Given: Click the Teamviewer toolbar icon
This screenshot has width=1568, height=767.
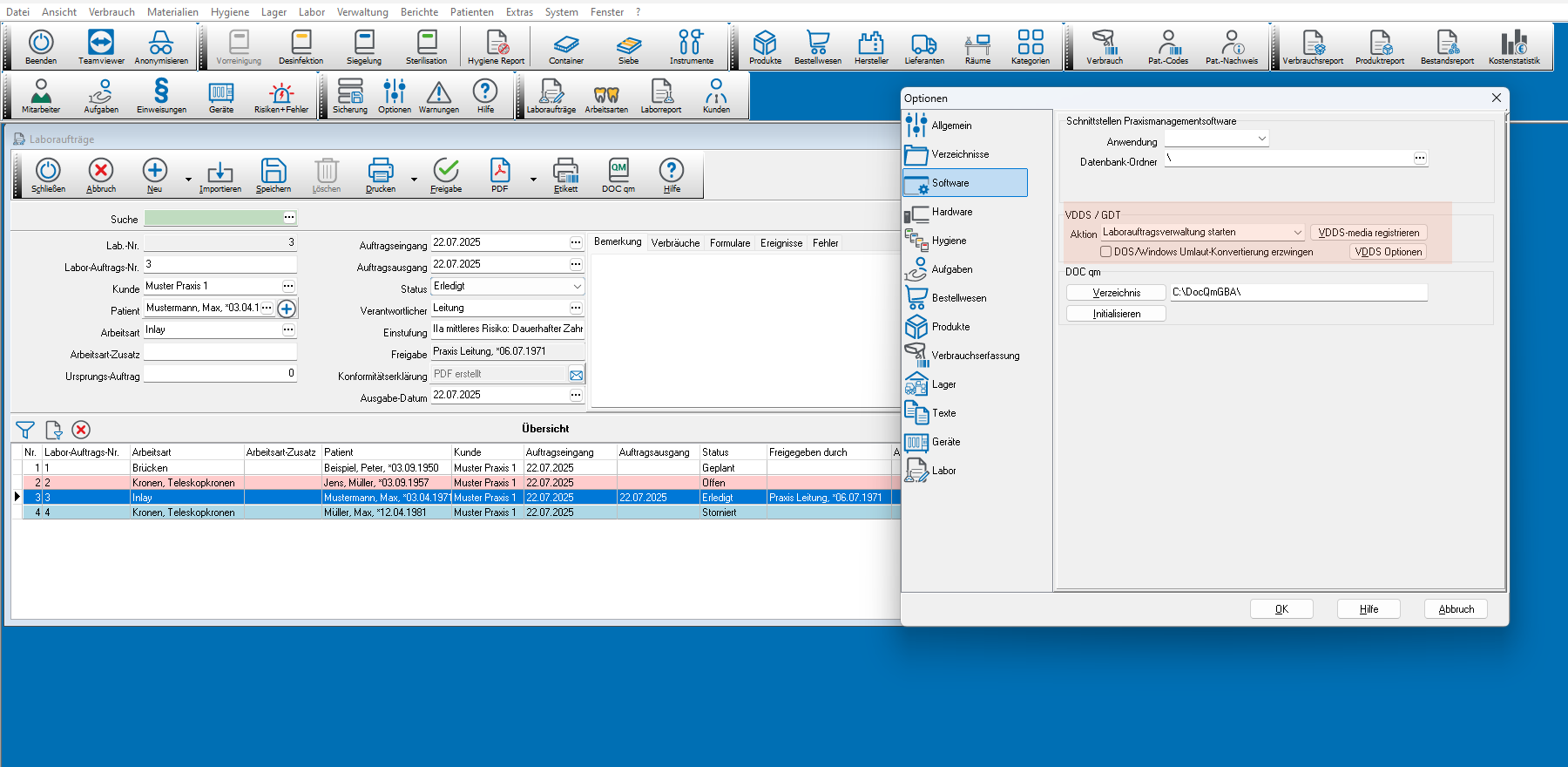Looking at the screenshot, I should coord(101,47).
